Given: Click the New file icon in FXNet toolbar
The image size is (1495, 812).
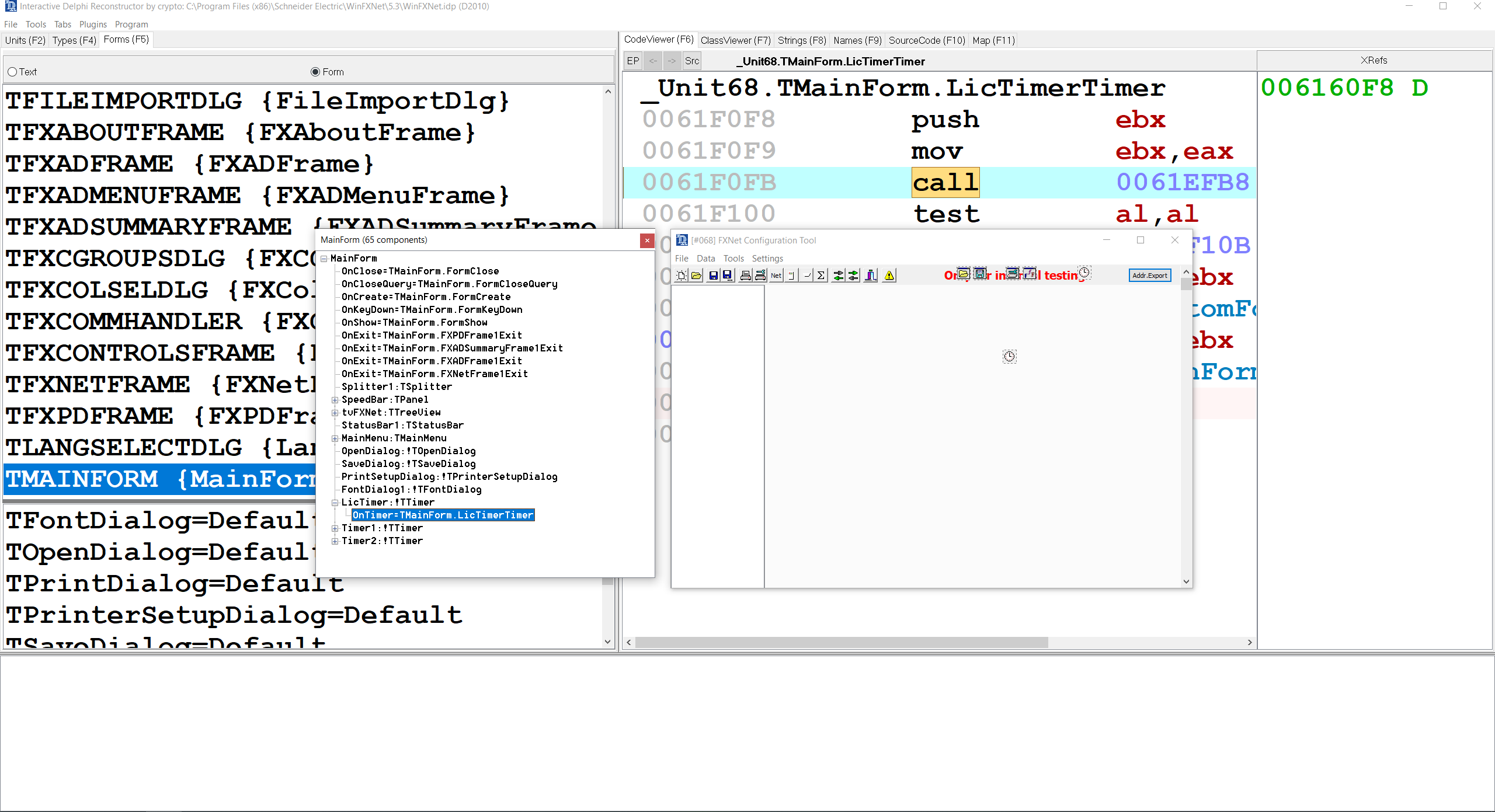Looking at the screenshot, I should [682, 276].
